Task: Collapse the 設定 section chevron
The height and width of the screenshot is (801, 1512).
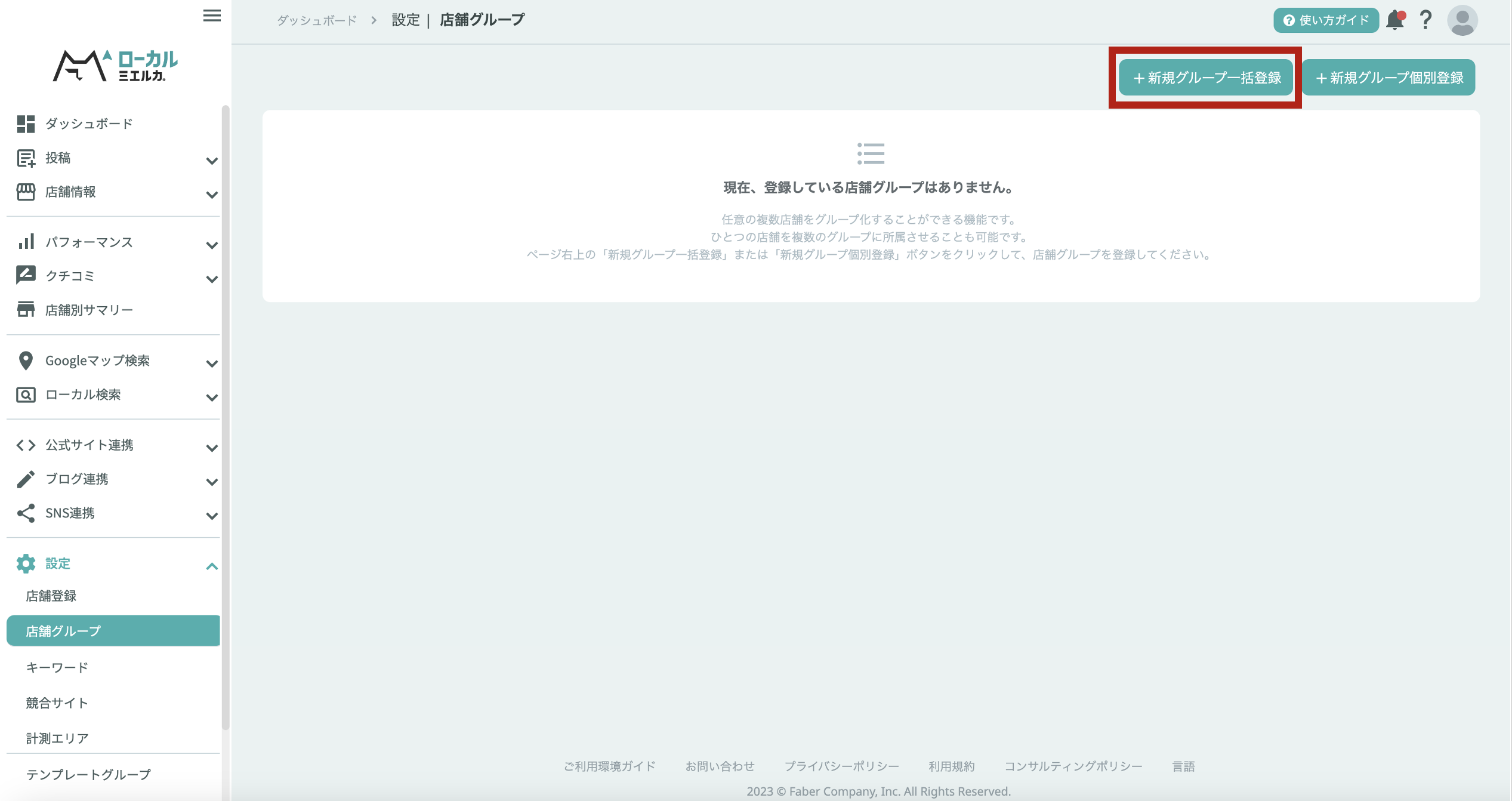Action: point(211,566)
